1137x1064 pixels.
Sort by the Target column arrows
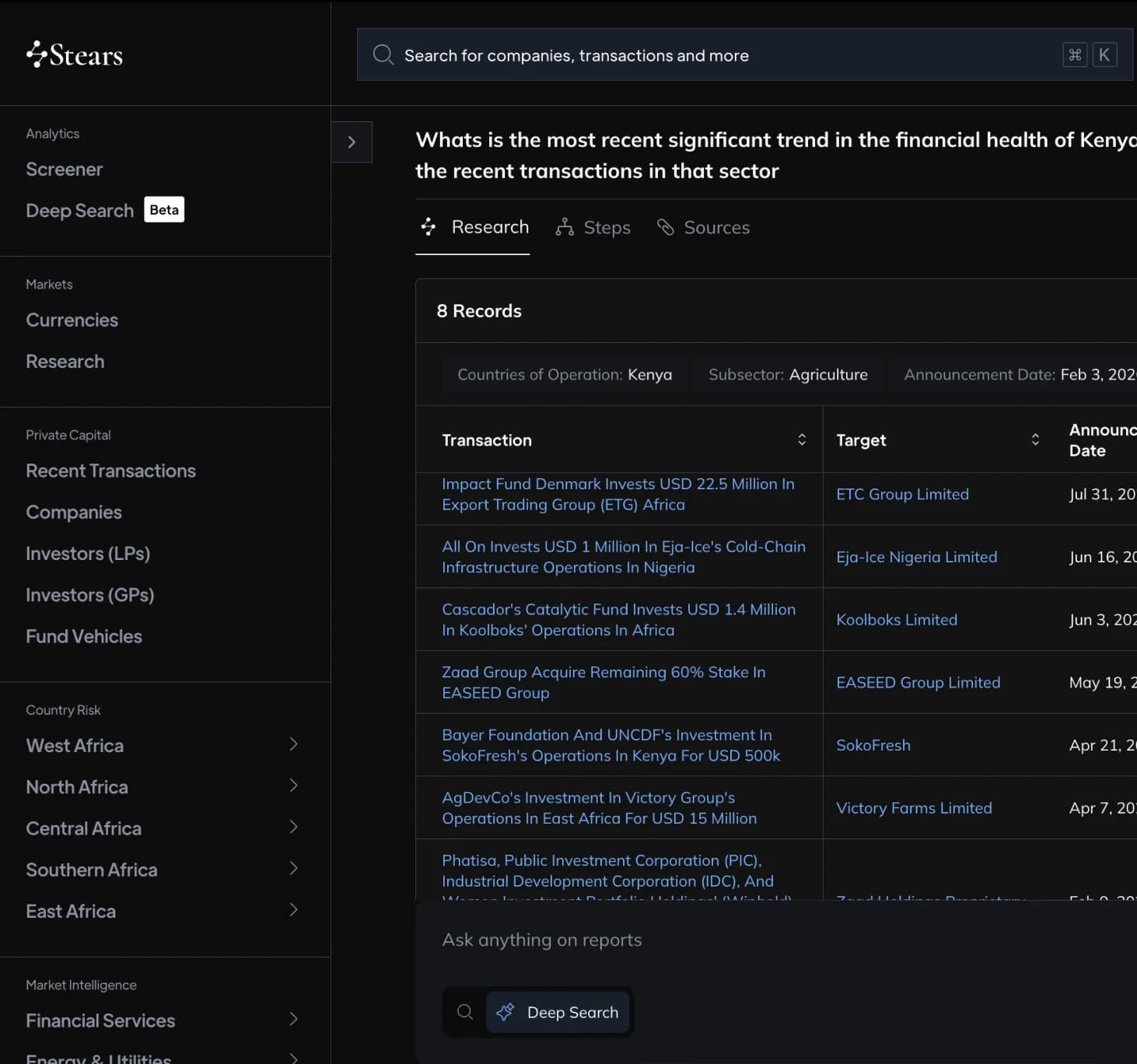point(1035,439)
